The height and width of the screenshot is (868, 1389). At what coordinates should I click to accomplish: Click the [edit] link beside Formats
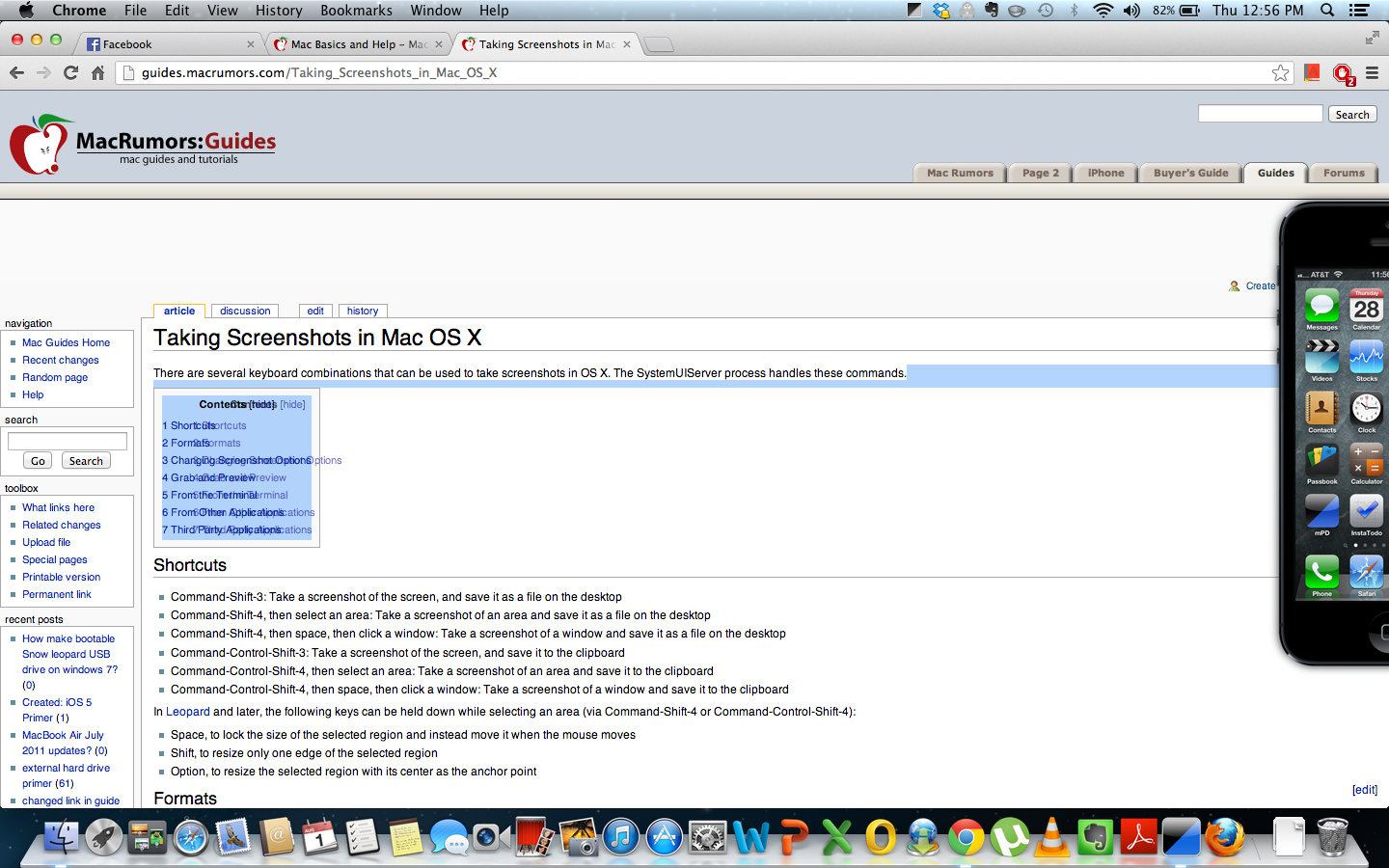(x=1365, y=789)
